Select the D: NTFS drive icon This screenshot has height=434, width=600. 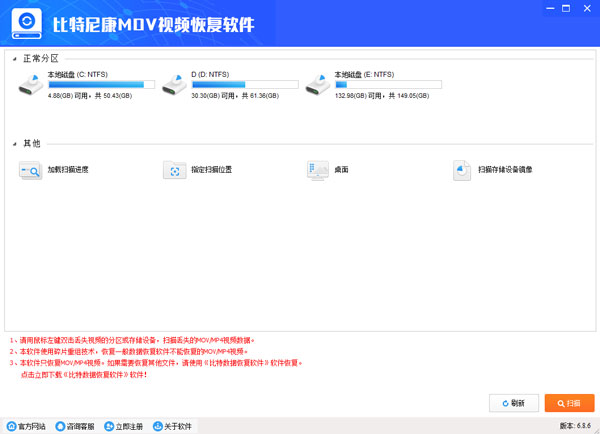[174, 86]
